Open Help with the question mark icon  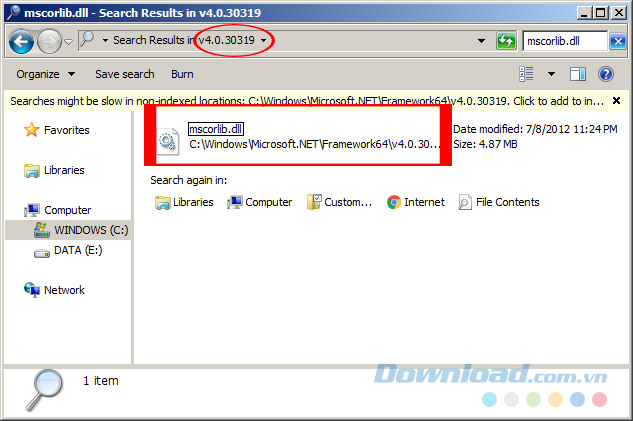pos(606,74)
